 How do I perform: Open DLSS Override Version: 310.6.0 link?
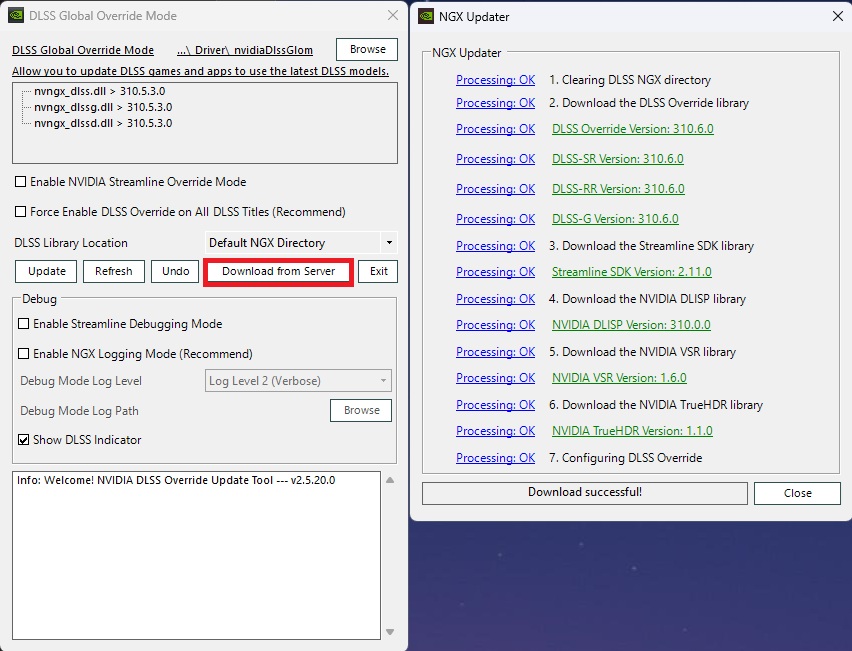pyautogui.click(x=632, y=129)
